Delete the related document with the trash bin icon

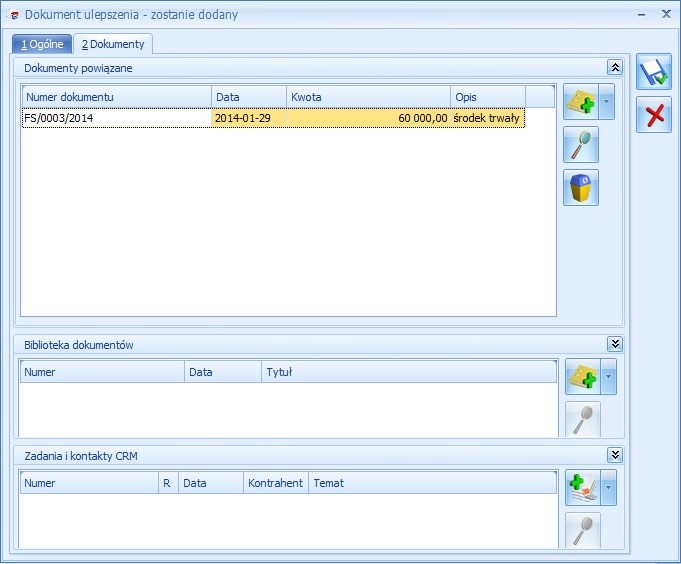pyautogui.click(x=581, y=187)
